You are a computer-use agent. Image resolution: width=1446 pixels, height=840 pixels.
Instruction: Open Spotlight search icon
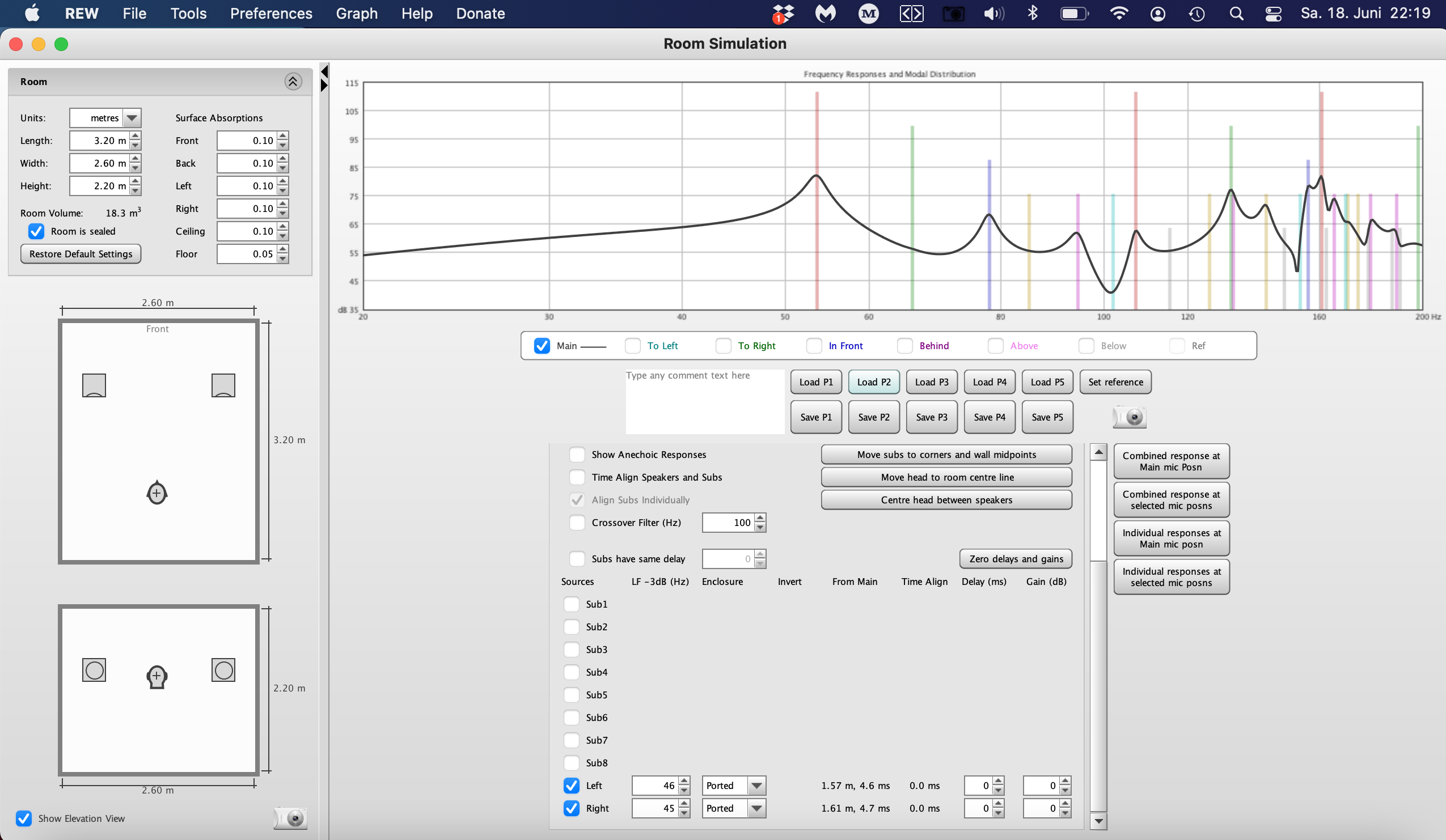(x=1237, y=14)
